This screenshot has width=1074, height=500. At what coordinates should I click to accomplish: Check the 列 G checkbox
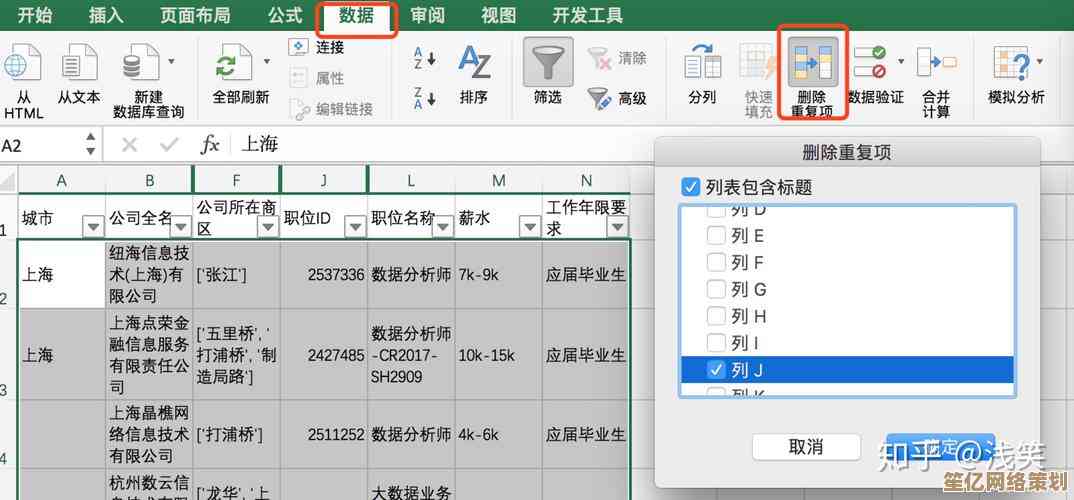point(716,289)
